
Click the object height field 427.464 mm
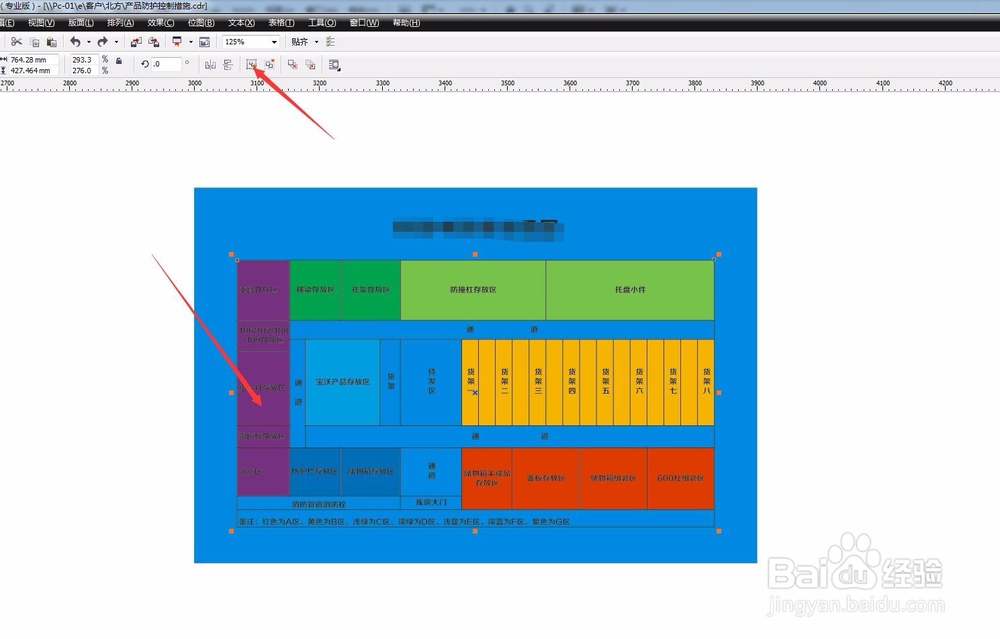[x=33, y=71]
